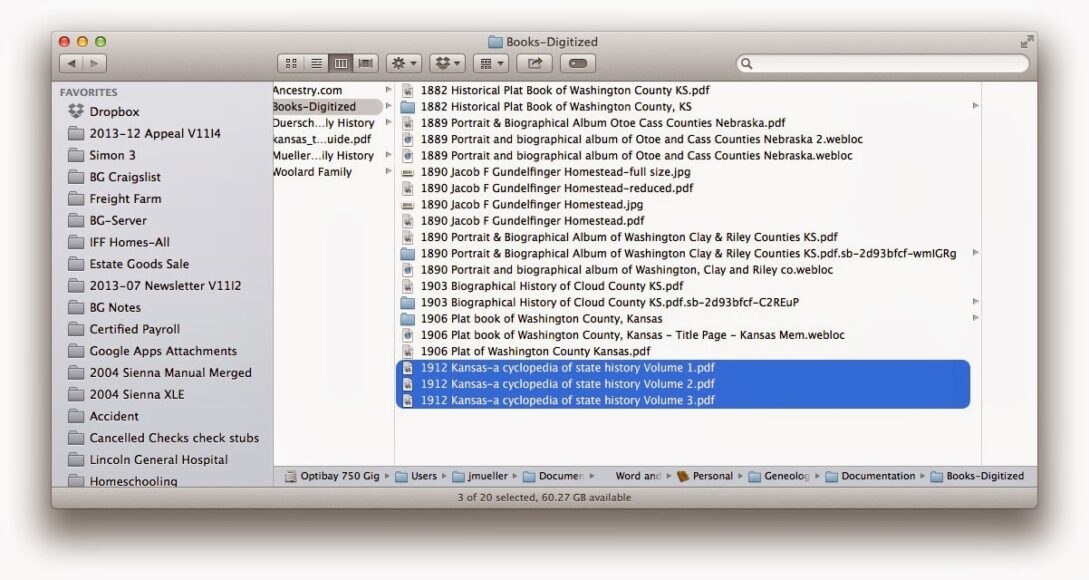
Task: Switch to Cover Flow view
Action: point(366,63)
